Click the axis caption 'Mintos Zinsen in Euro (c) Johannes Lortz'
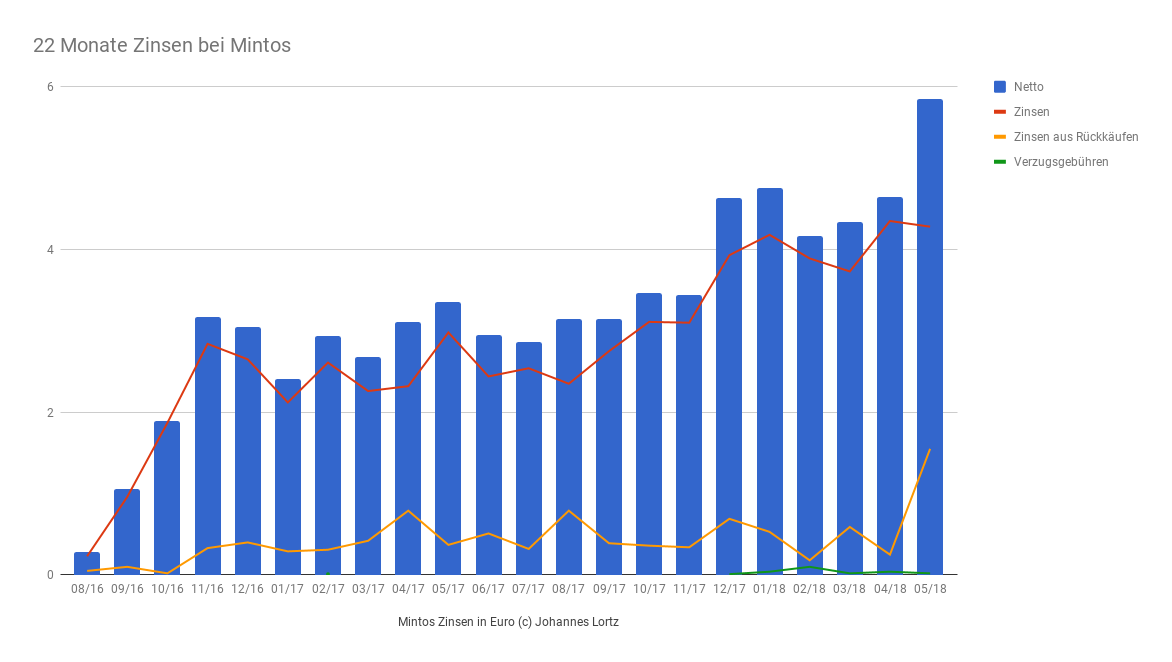The height and width of the screenshot is (662, 1172). [x=508, y=622]
